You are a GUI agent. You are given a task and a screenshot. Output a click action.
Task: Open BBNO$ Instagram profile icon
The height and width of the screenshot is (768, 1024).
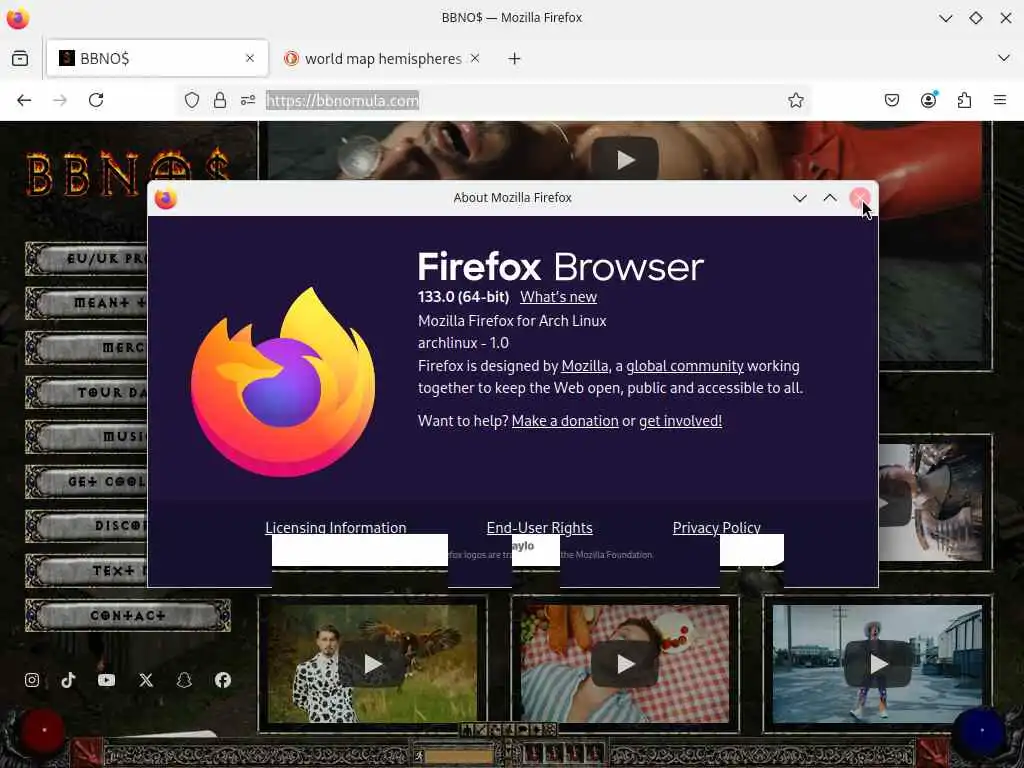coord(31,680)
